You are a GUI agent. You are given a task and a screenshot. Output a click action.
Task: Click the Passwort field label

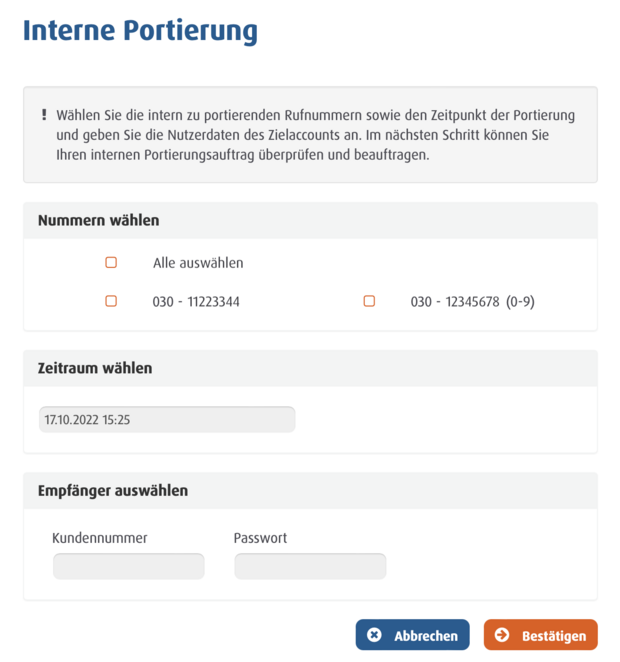pos(260,538)
